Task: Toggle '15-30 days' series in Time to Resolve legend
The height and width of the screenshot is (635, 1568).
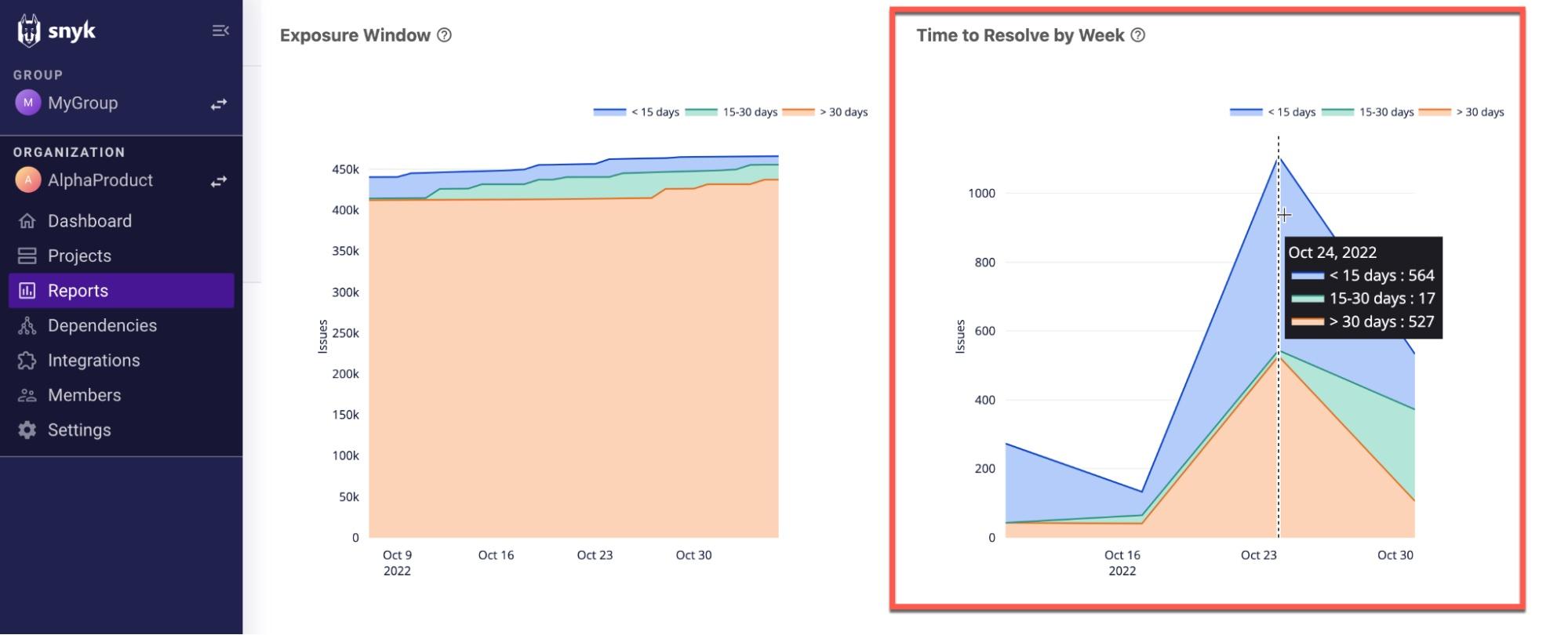Action: point(1367,112)
